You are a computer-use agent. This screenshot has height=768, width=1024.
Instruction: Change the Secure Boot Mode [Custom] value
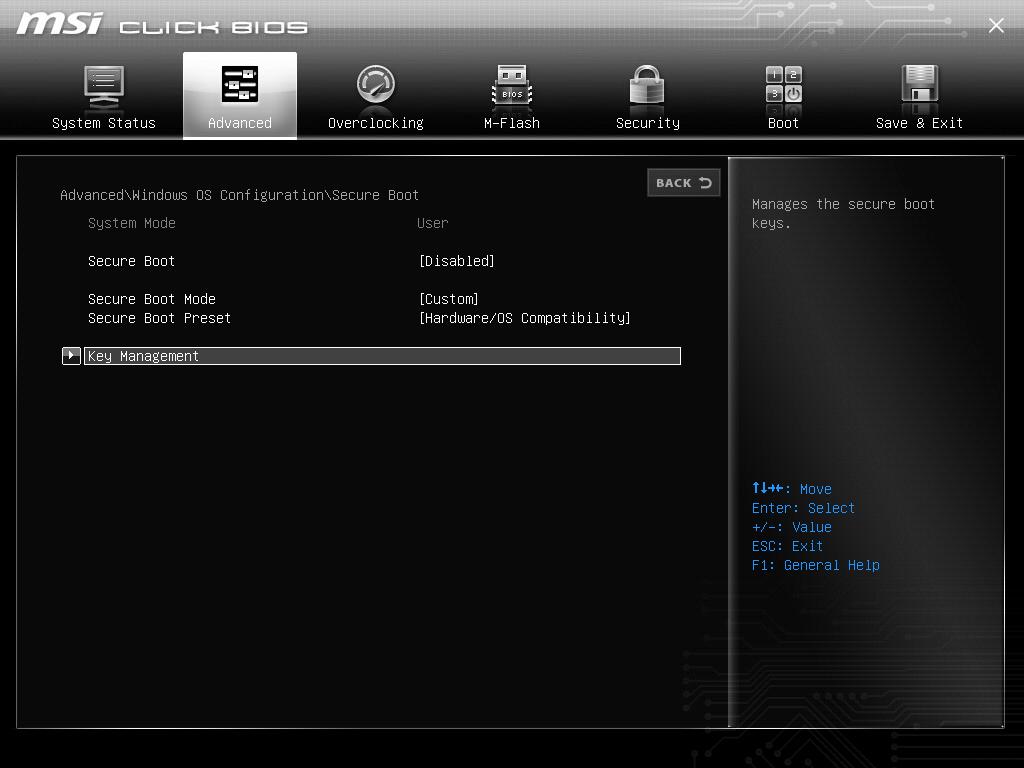point(449,299)
